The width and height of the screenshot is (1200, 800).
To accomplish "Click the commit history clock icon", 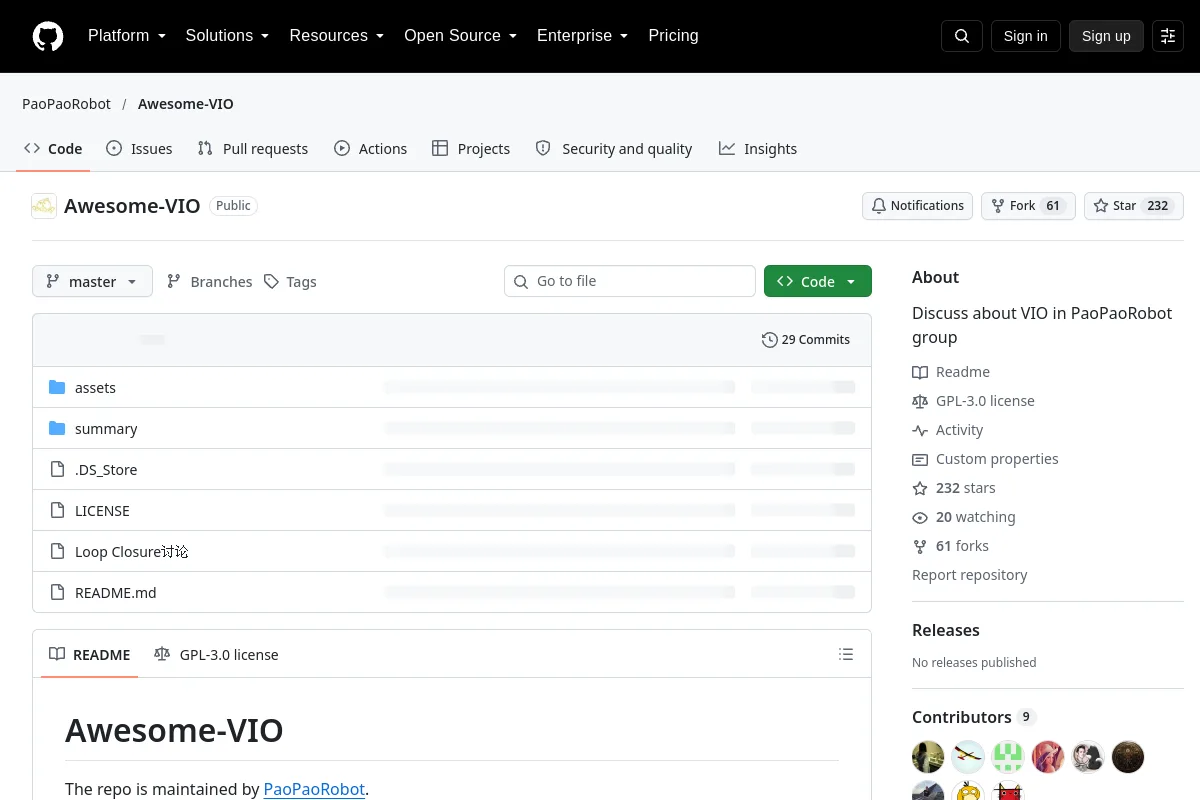I will (x=769, y=340).
